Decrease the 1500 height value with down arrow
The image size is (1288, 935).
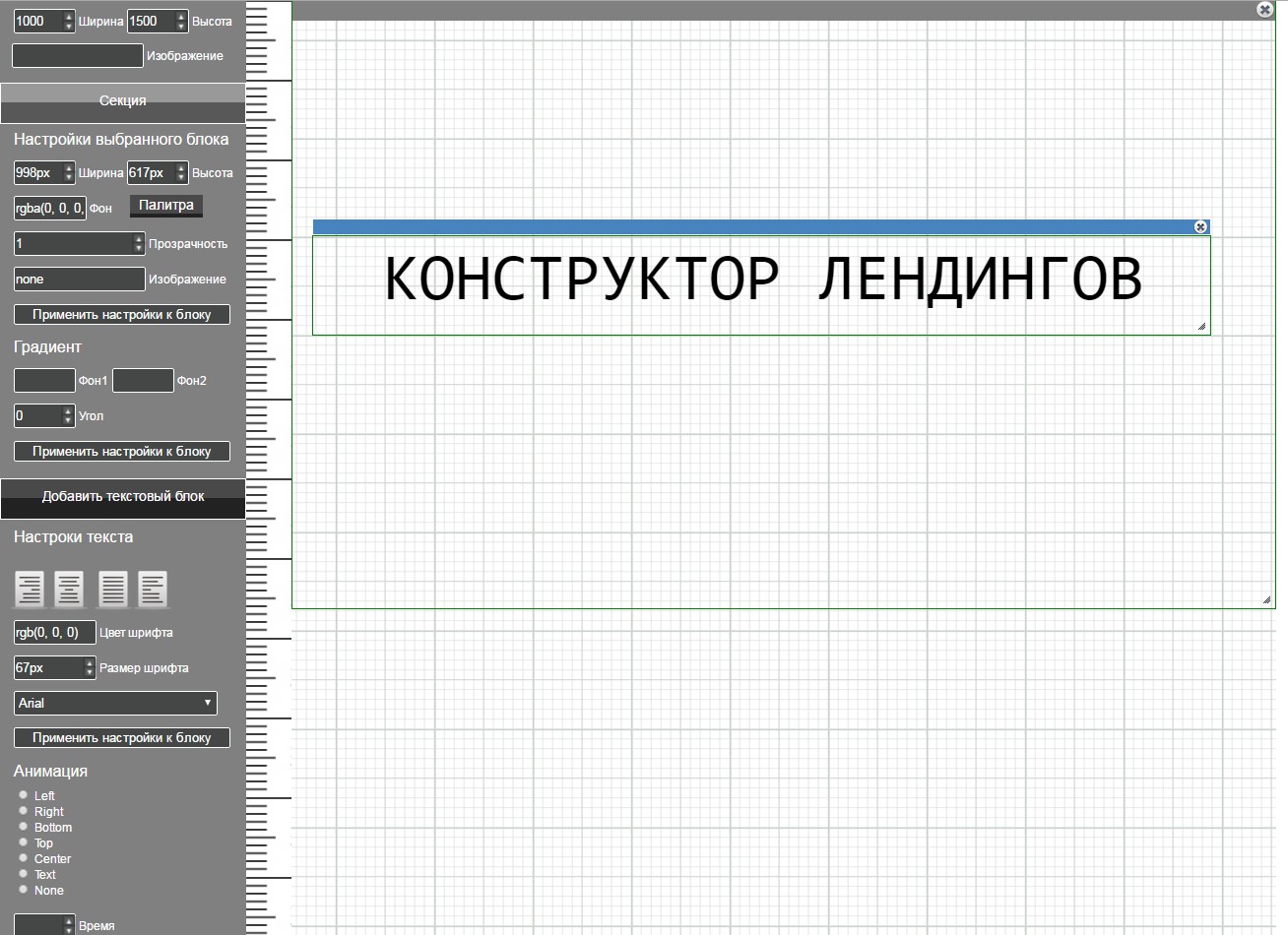(x=181, y=27)
